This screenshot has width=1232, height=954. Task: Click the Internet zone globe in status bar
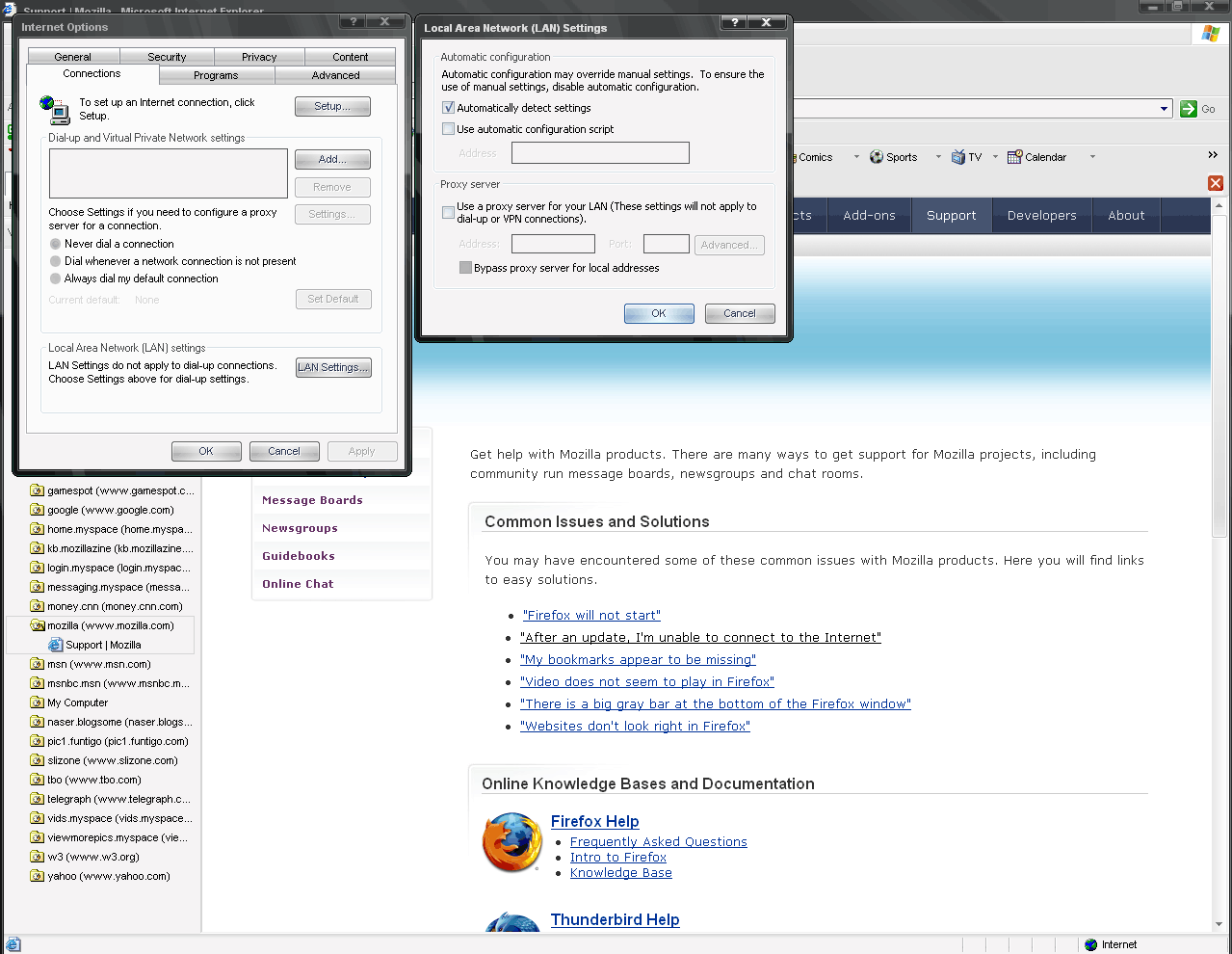(1091, 944)
